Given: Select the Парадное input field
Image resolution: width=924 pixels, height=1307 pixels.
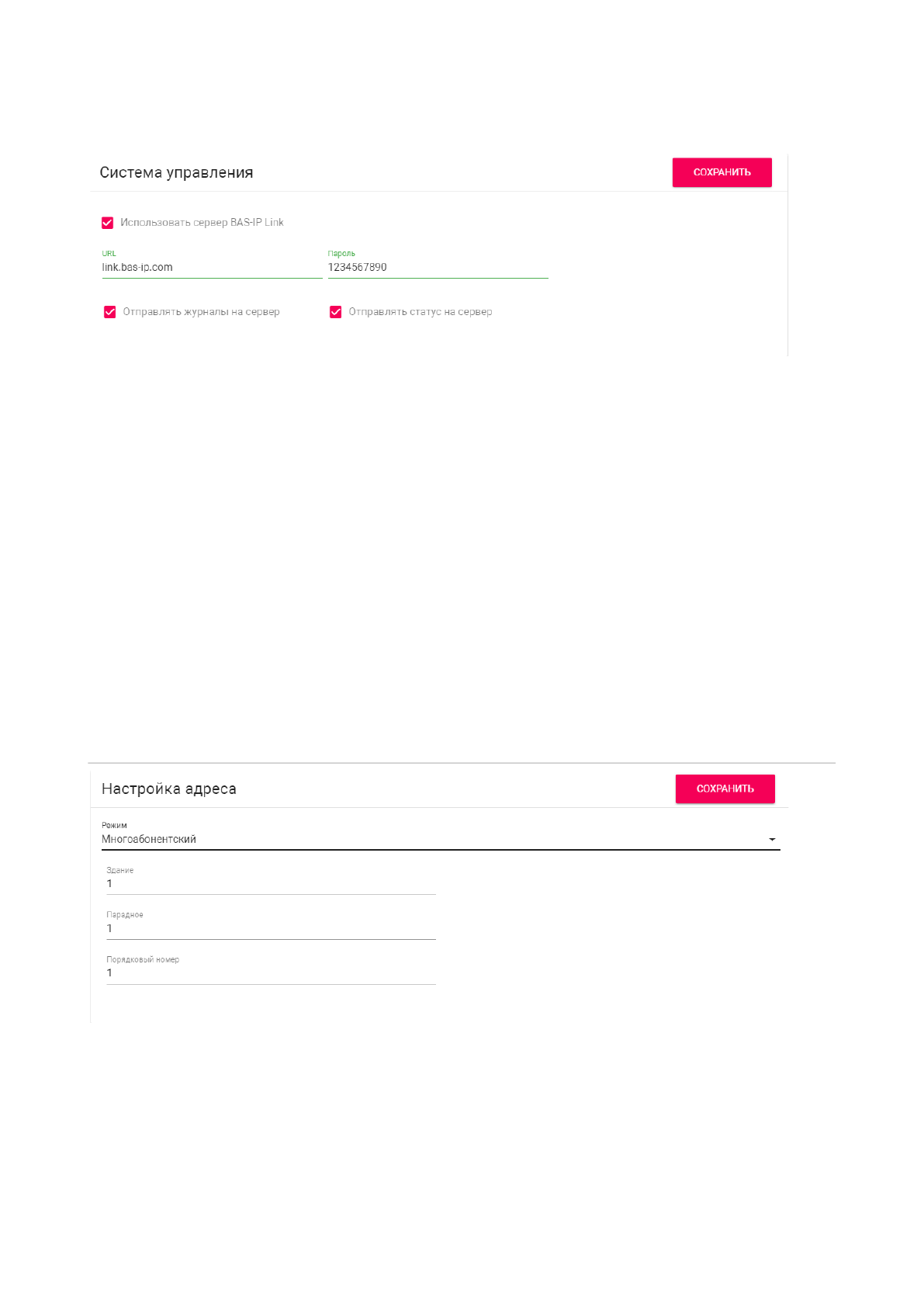Looking at the screenshot, I should click(270, 929).
